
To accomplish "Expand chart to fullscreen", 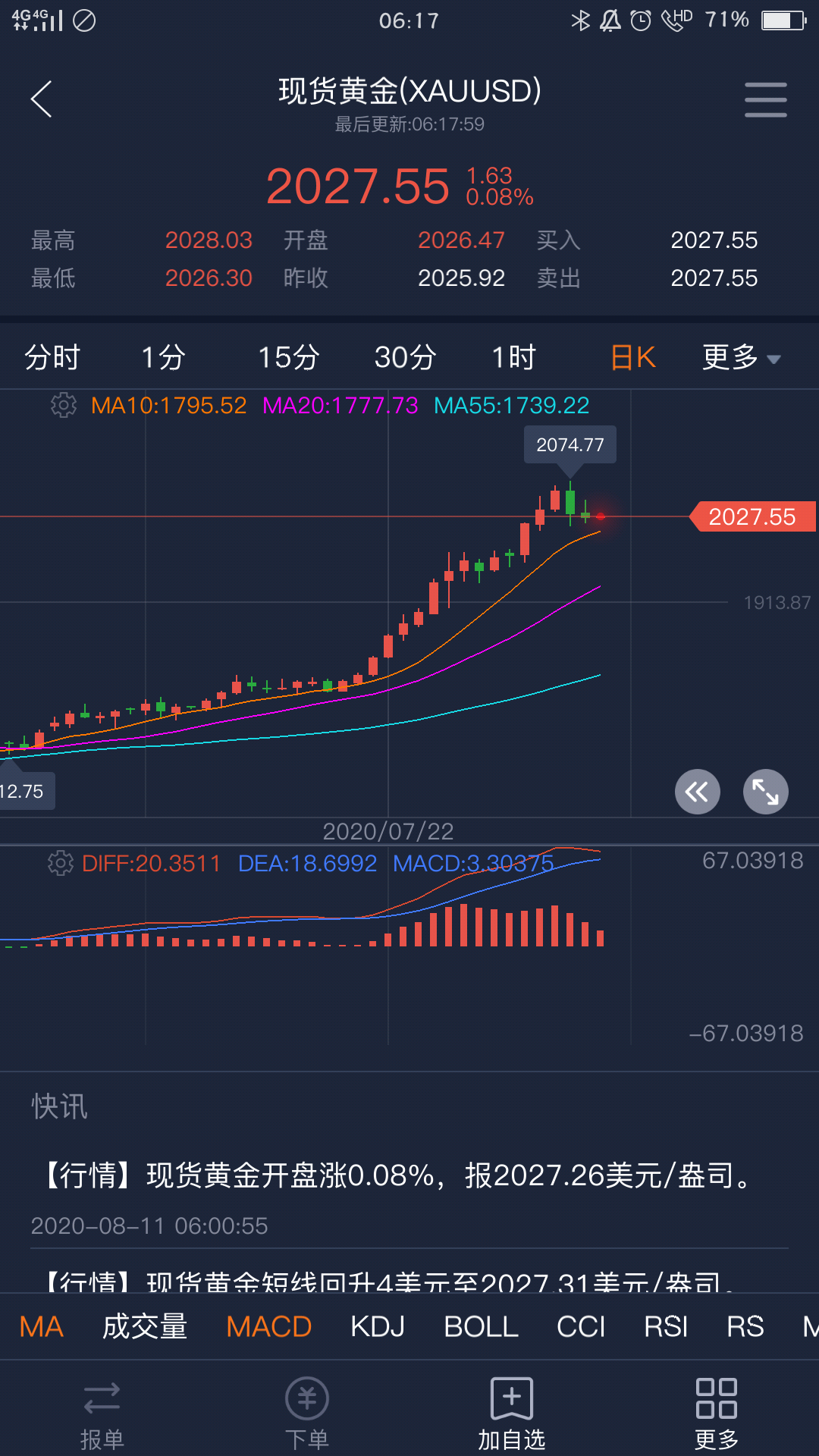I will (x=765, y=792).
